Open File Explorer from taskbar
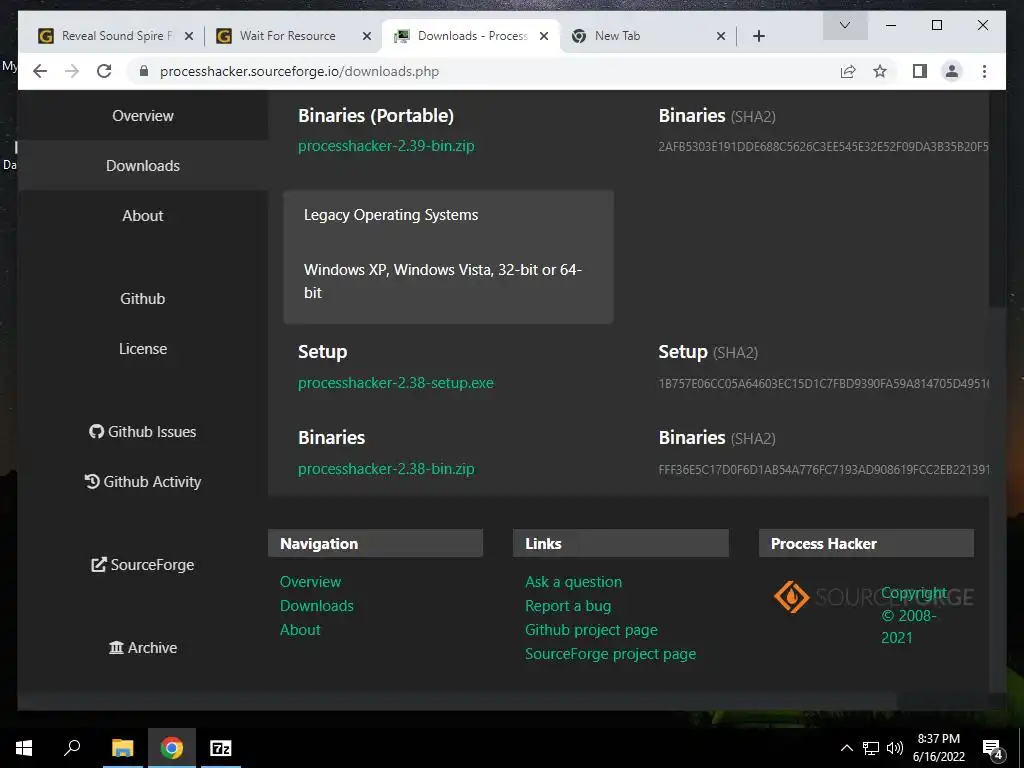The height and width of the screenshot is (768, 1024). click(122, 748)
